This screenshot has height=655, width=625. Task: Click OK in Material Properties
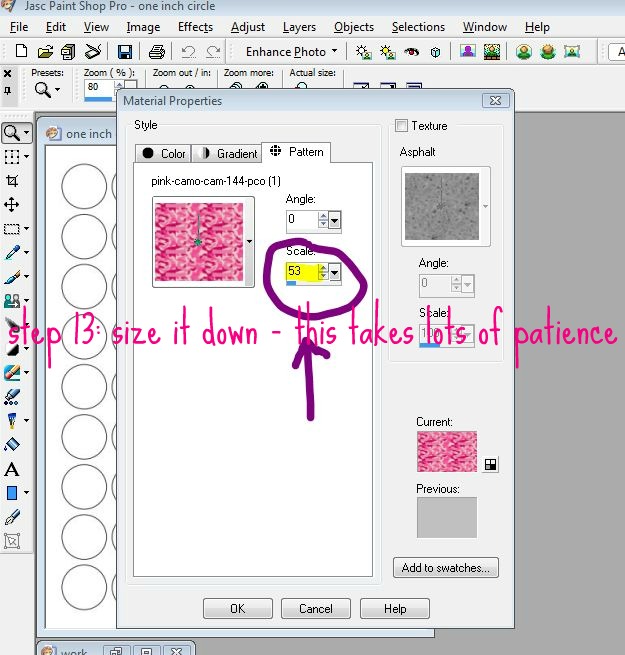coord(238,608)
